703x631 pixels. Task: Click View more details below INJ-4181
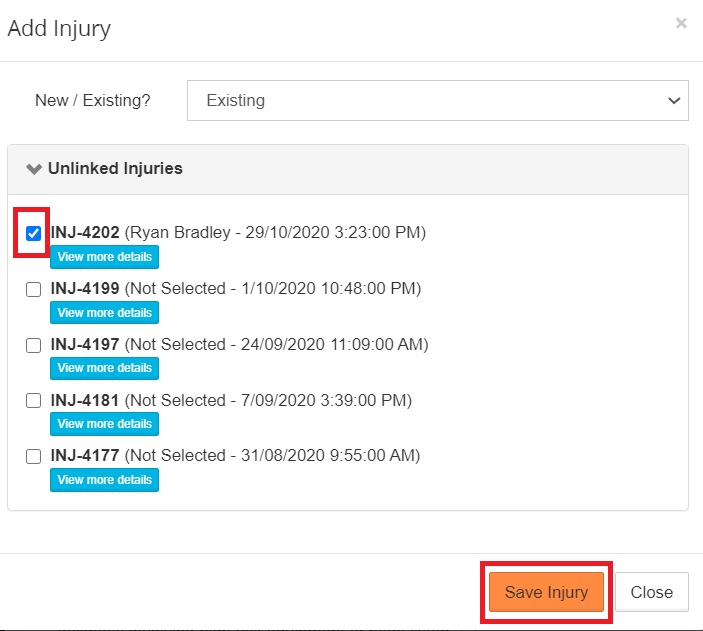104,425
